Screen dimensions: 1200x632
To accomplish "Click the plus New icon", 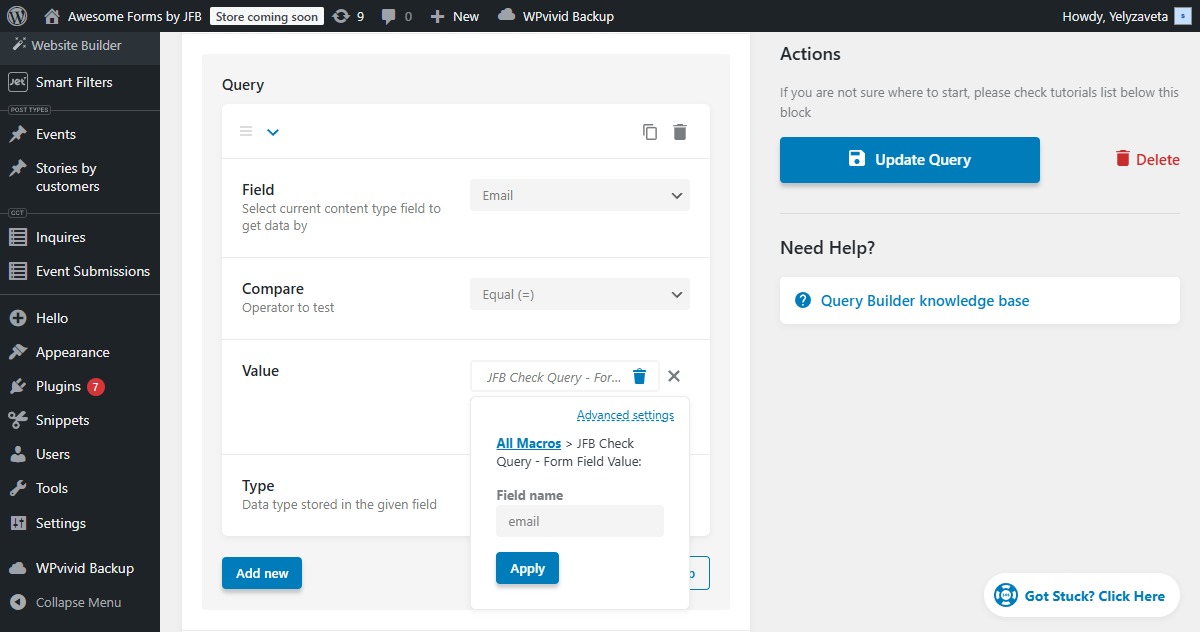I will (x=437, y=17).
